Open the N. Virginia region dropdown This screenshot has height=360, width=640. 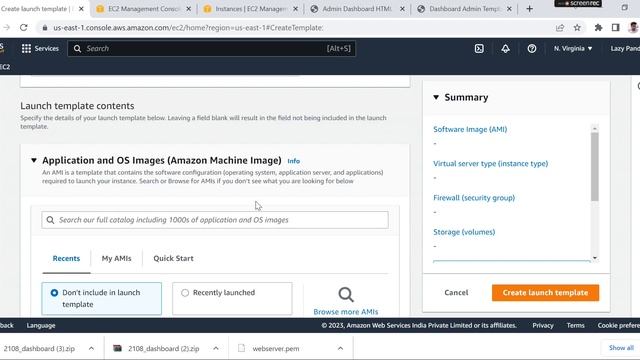[573, 49]
